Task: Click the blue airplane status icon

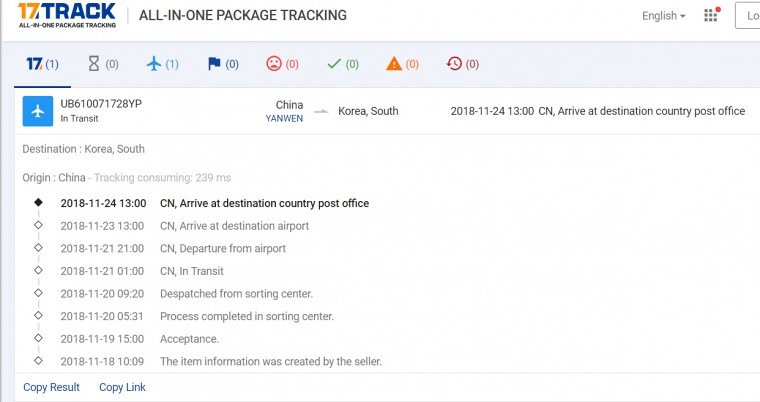Action: pos(38,111)
